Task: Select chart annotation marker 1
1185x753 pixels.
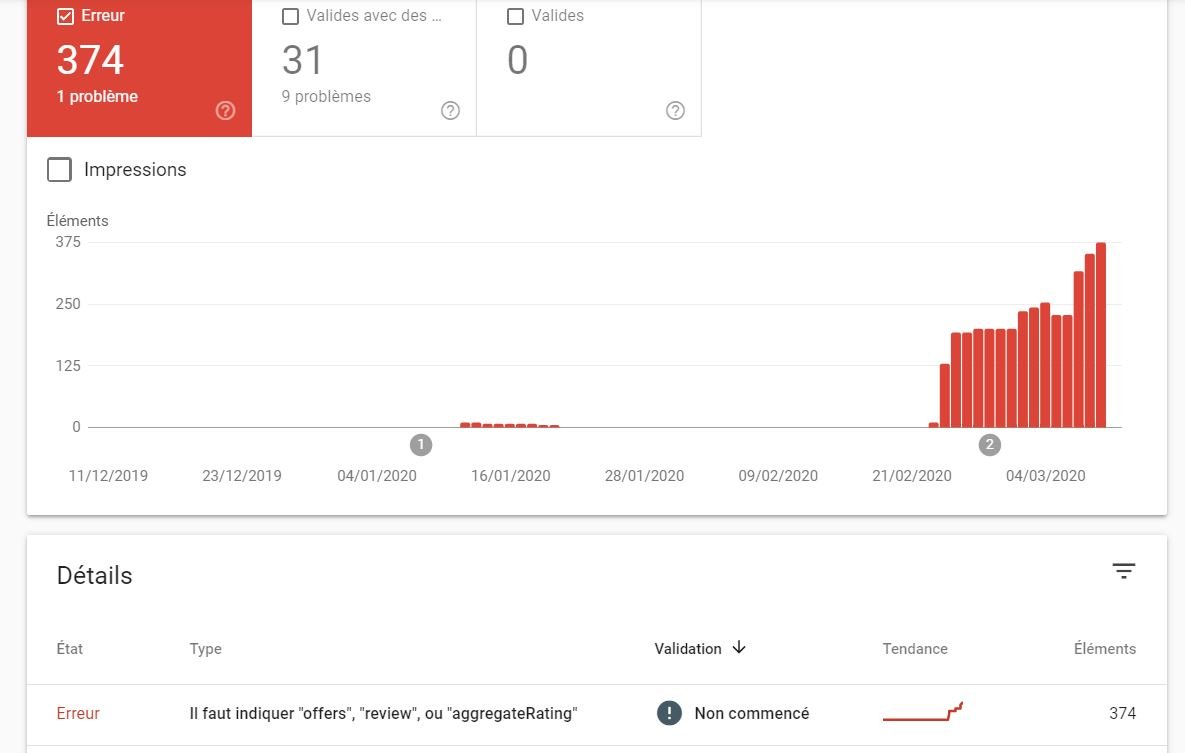Action: [421, 445]
